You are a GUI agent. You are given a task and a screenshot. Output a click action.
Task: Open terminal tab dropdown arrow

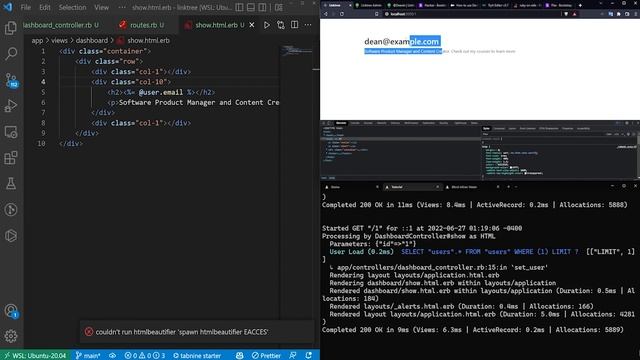point(516,187)
